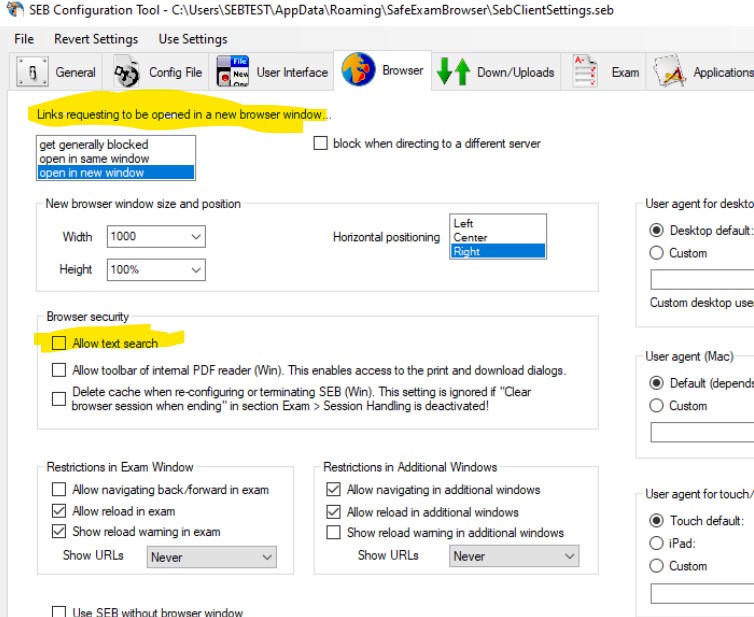Uncheck Allow reload in additional windows

pos(333,512)
